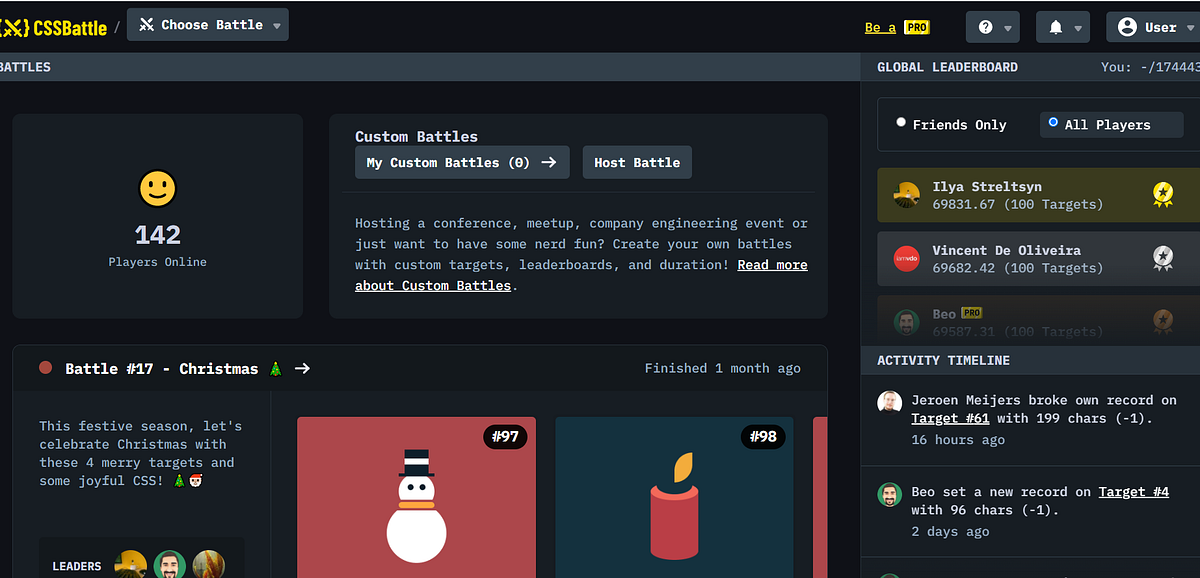Click the arrow icon next to Battle #17

(x=303, y=368)
